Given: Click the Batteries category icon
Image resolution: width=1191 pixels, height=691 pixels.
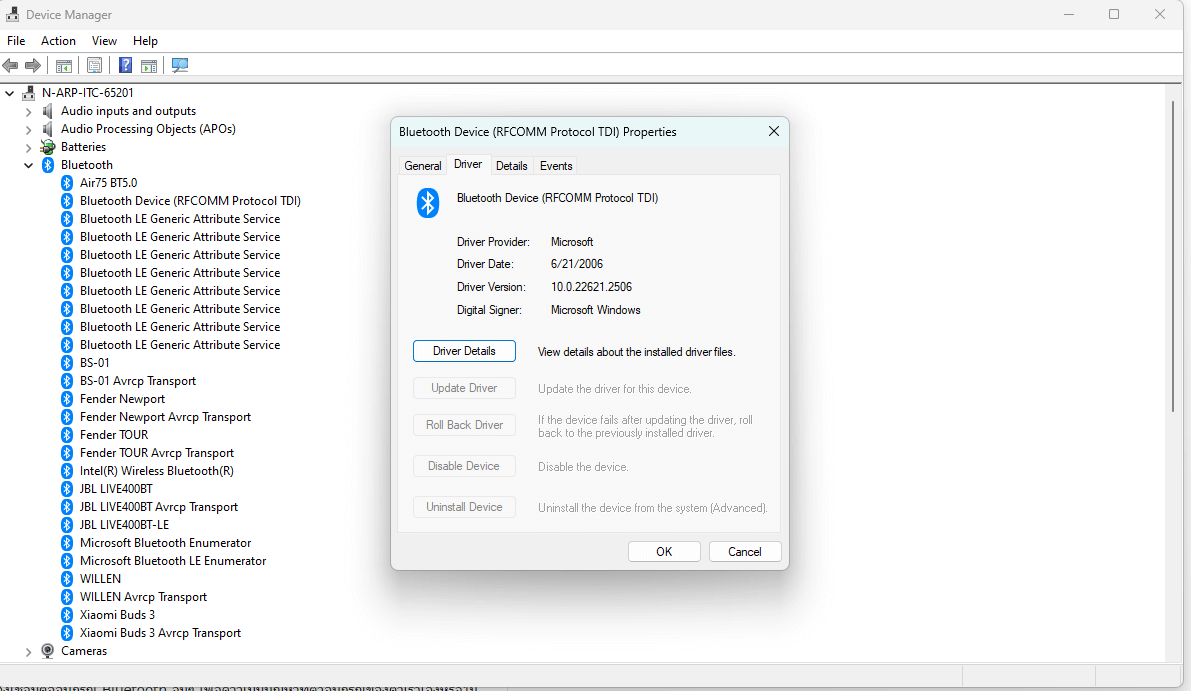Looking at the screenshot, I should click(x=48, y=147).
